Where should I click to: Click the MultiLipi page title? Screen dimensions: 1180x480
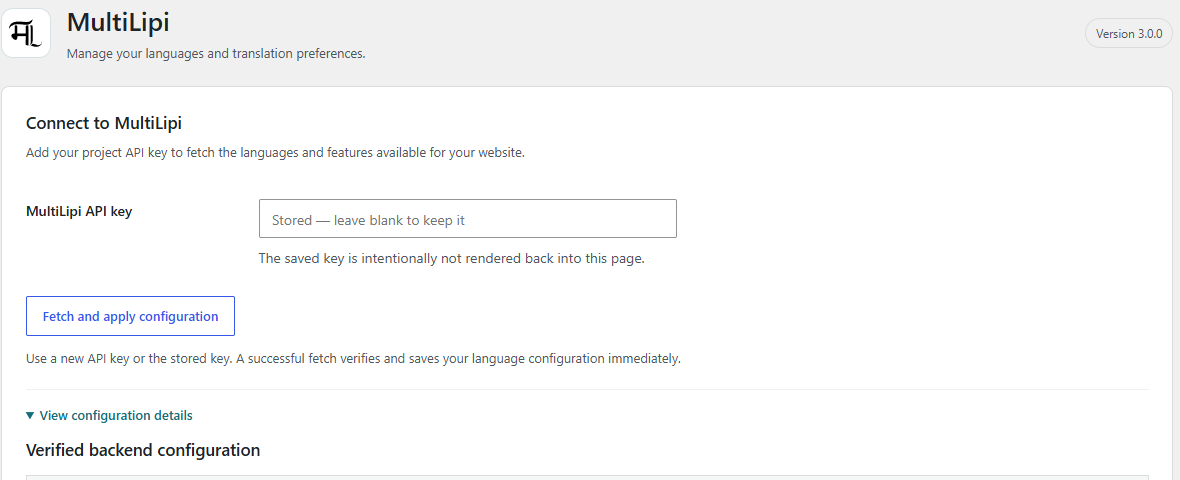point(118,23)
